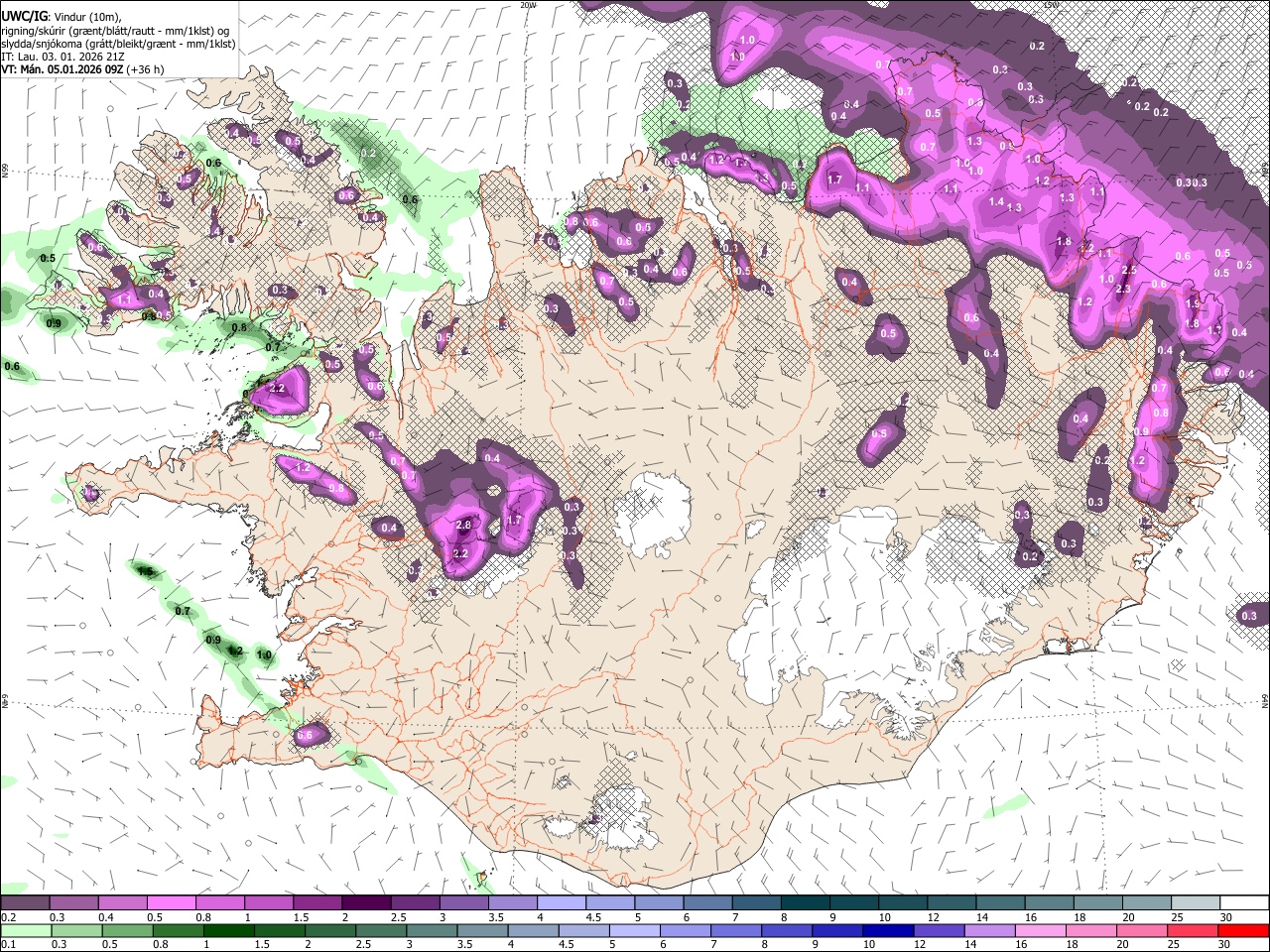Click rain scale swatch between 4 and 4.5
Image resolution: width=1270 pixels, height=952 pixels.
pyautogui.click(x=533, y=930)
